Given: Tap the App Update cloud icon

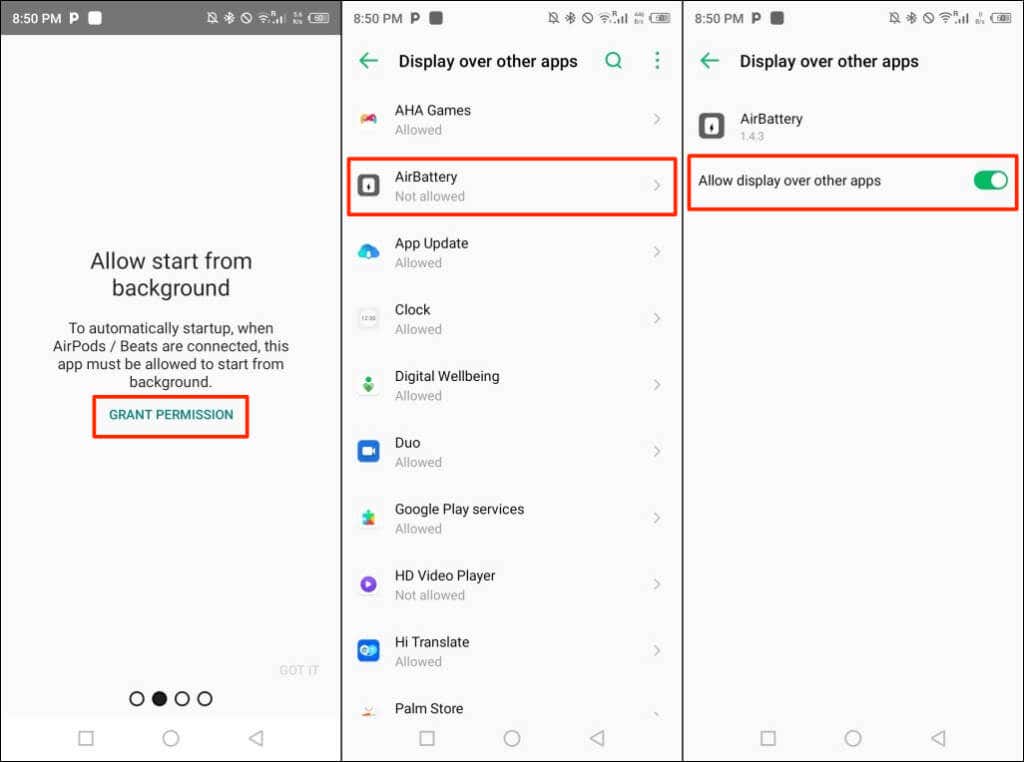Looking at the screenshot, I should [x=368, y=251].
